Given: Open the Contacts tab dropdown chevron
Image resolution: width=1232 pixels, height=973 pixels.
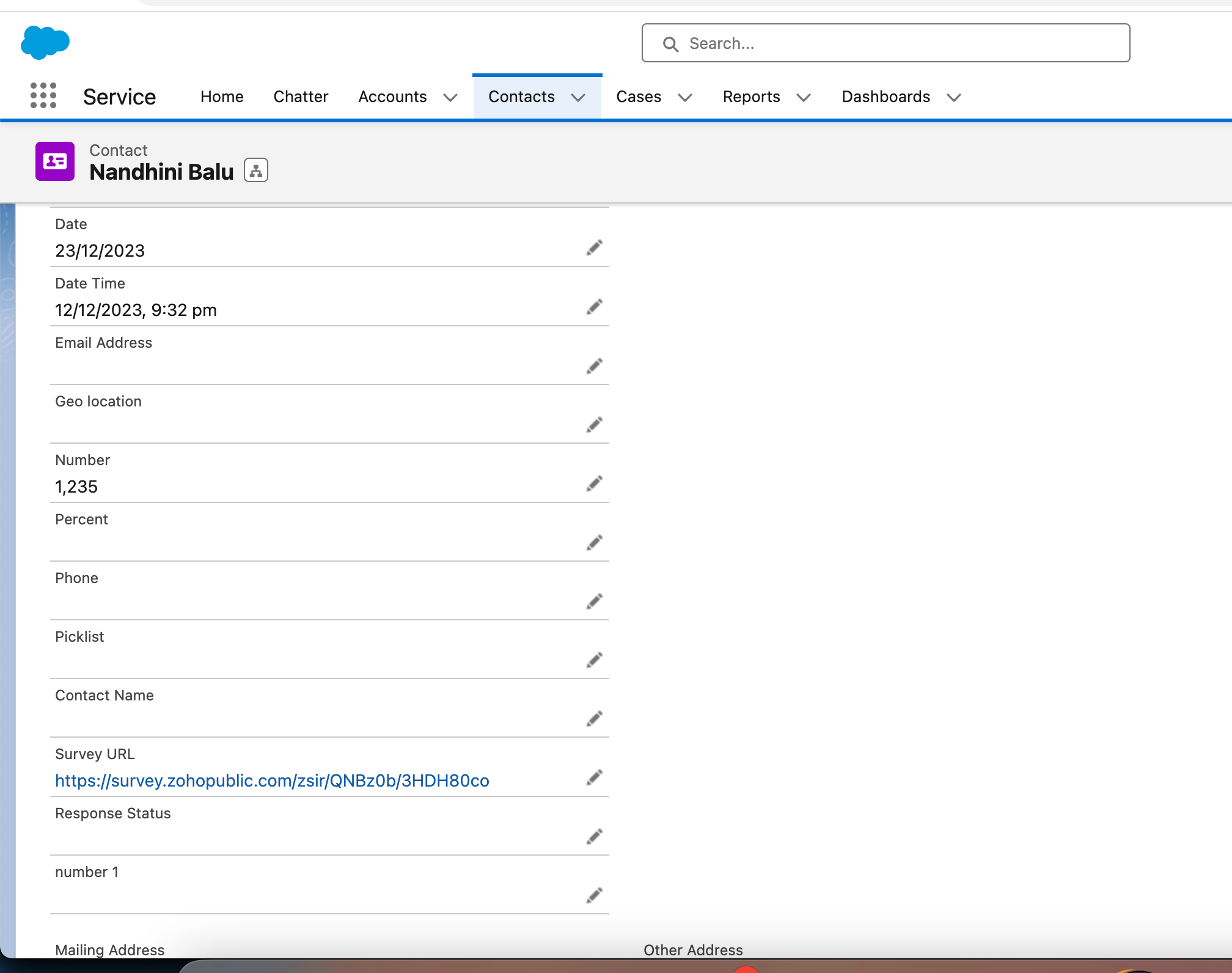Looking at the screenshot, I should pos(578,98).
